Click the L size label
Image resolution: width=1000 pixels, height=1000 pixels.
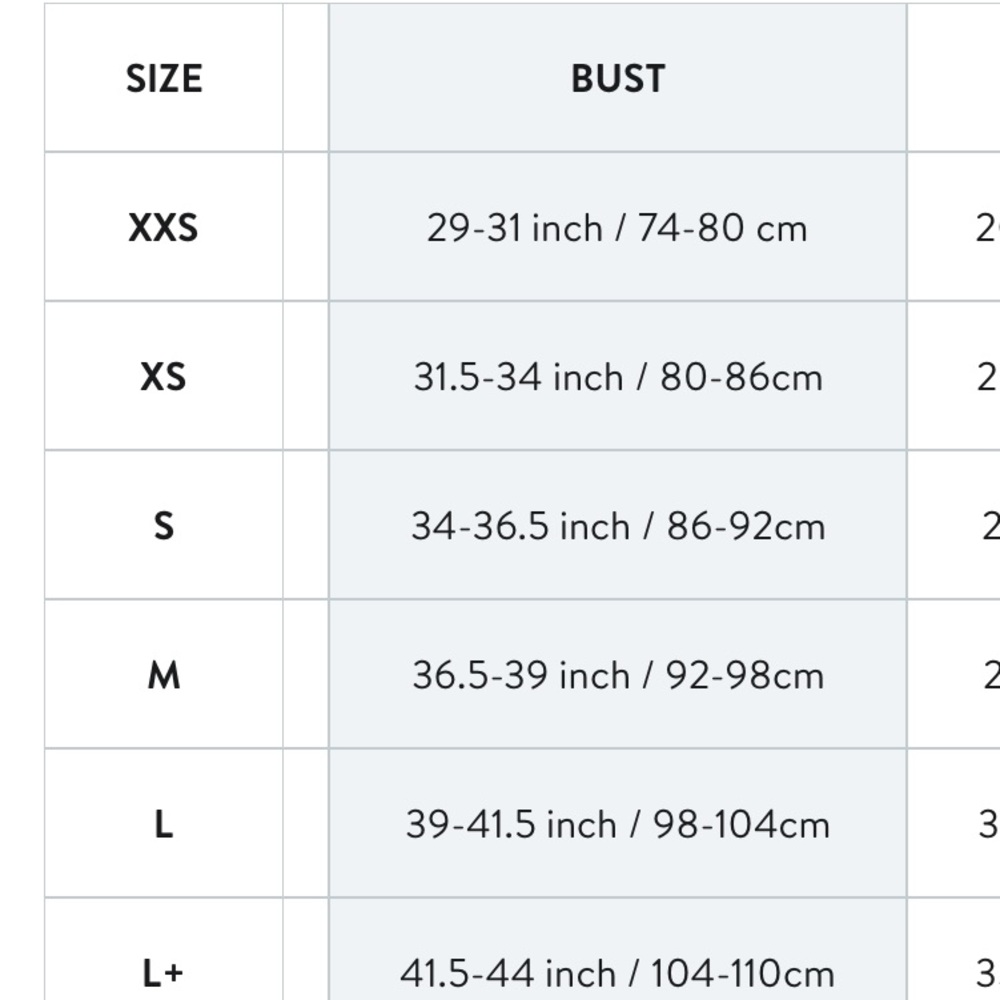[x=163, y=824]
